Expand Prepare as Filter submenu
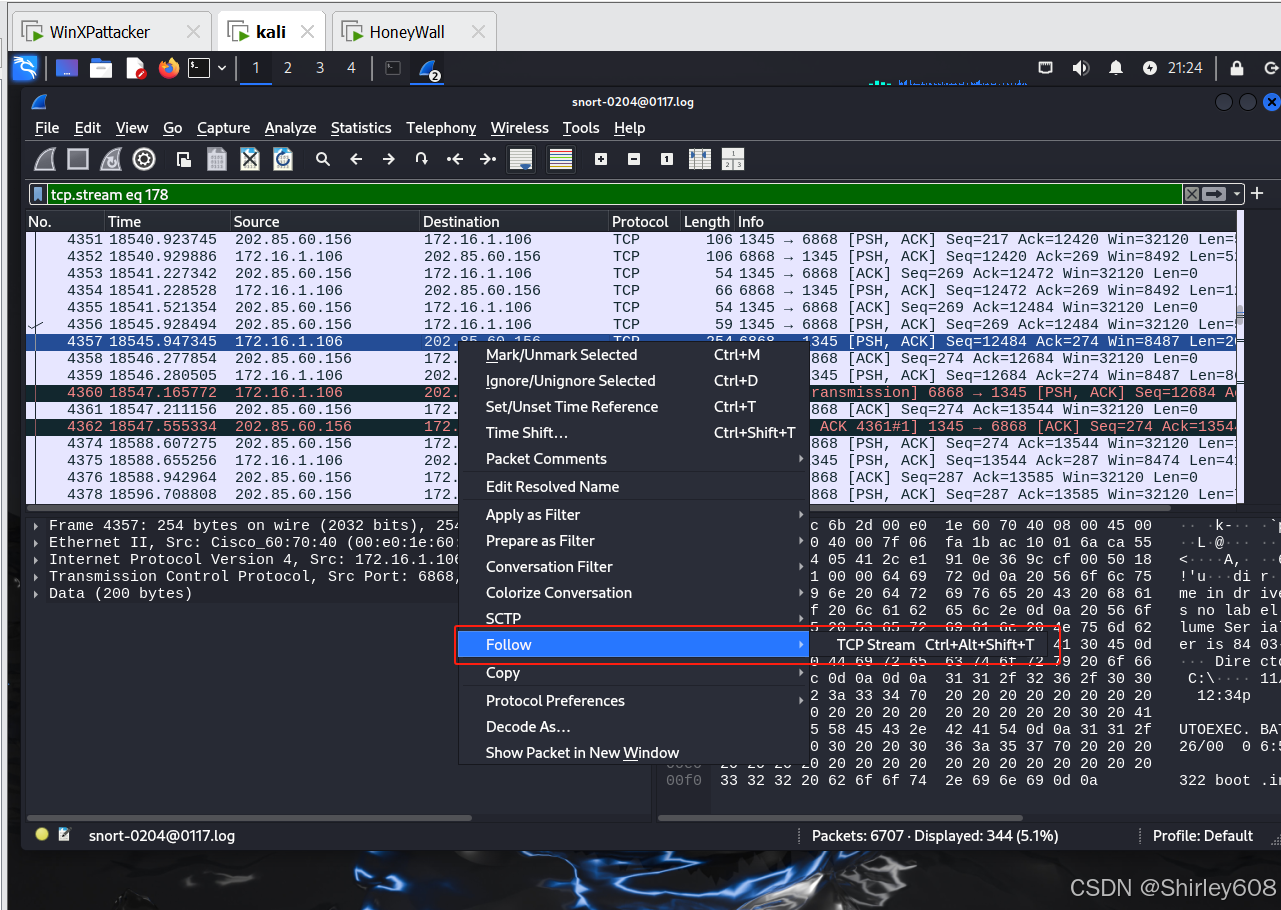Image resolution: width=1281 pixels, height=910 pixels. (633, 541)
